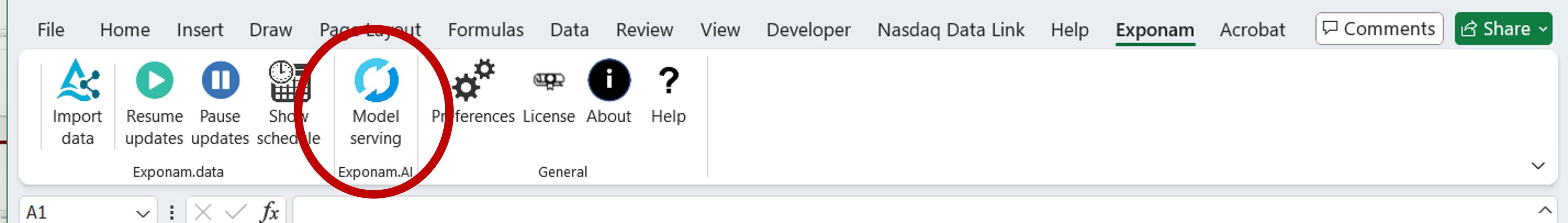Screen dimensions: 1568x223
Task: Collapse the ribbon with the chevron
Action: [1538, 166]
